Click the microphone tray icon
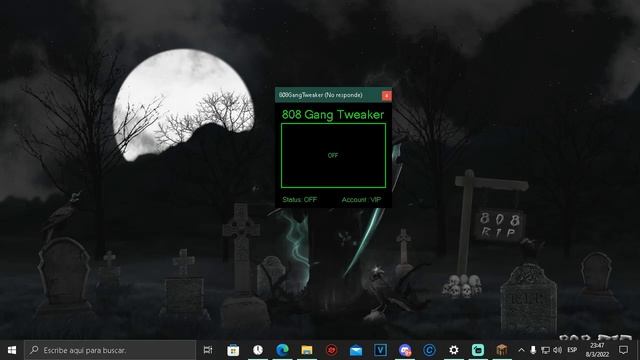Viewport: 640px width, 360px height. coord(533,350)
